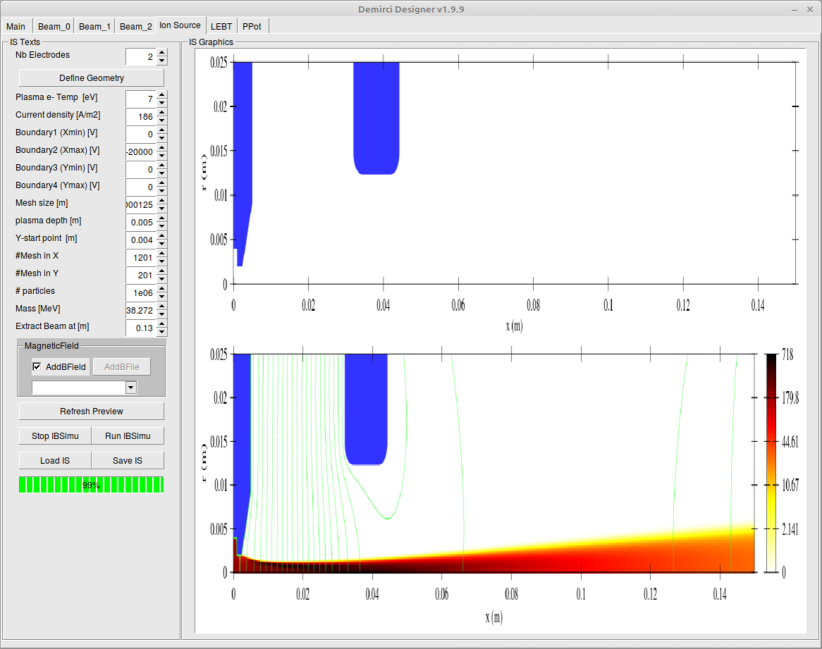822x649 pixels.
Task: Close the Demirci Designer window
Action: pos(810,9)
